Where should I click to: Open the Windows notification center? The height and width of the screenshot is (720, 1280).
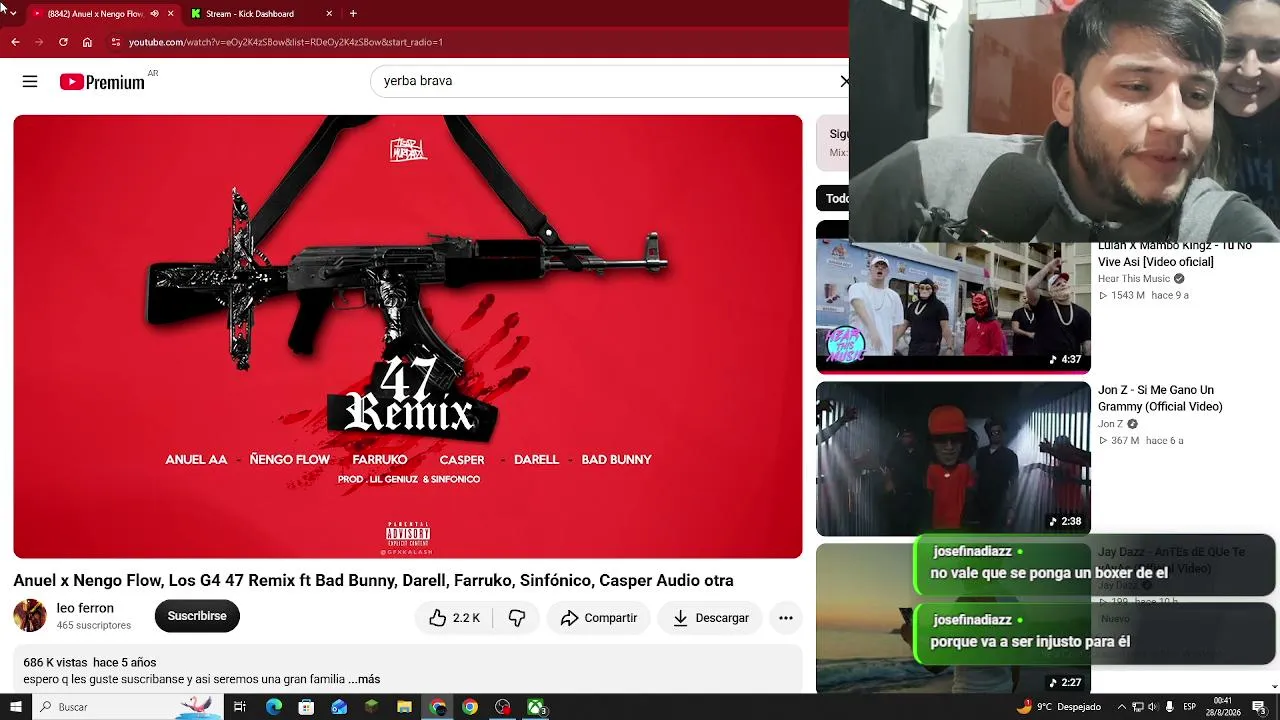(x=1259, y=707)
